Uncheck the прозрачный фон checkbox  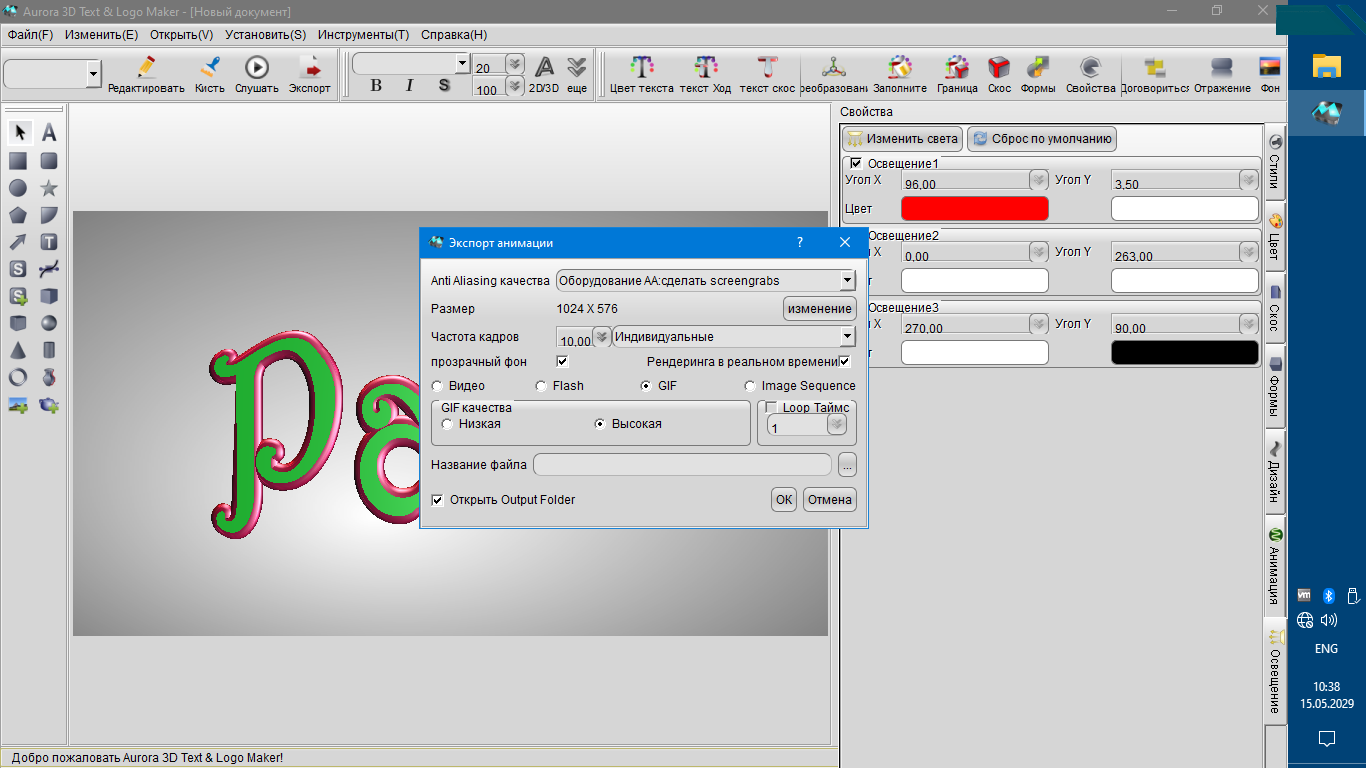pos(562,361)
